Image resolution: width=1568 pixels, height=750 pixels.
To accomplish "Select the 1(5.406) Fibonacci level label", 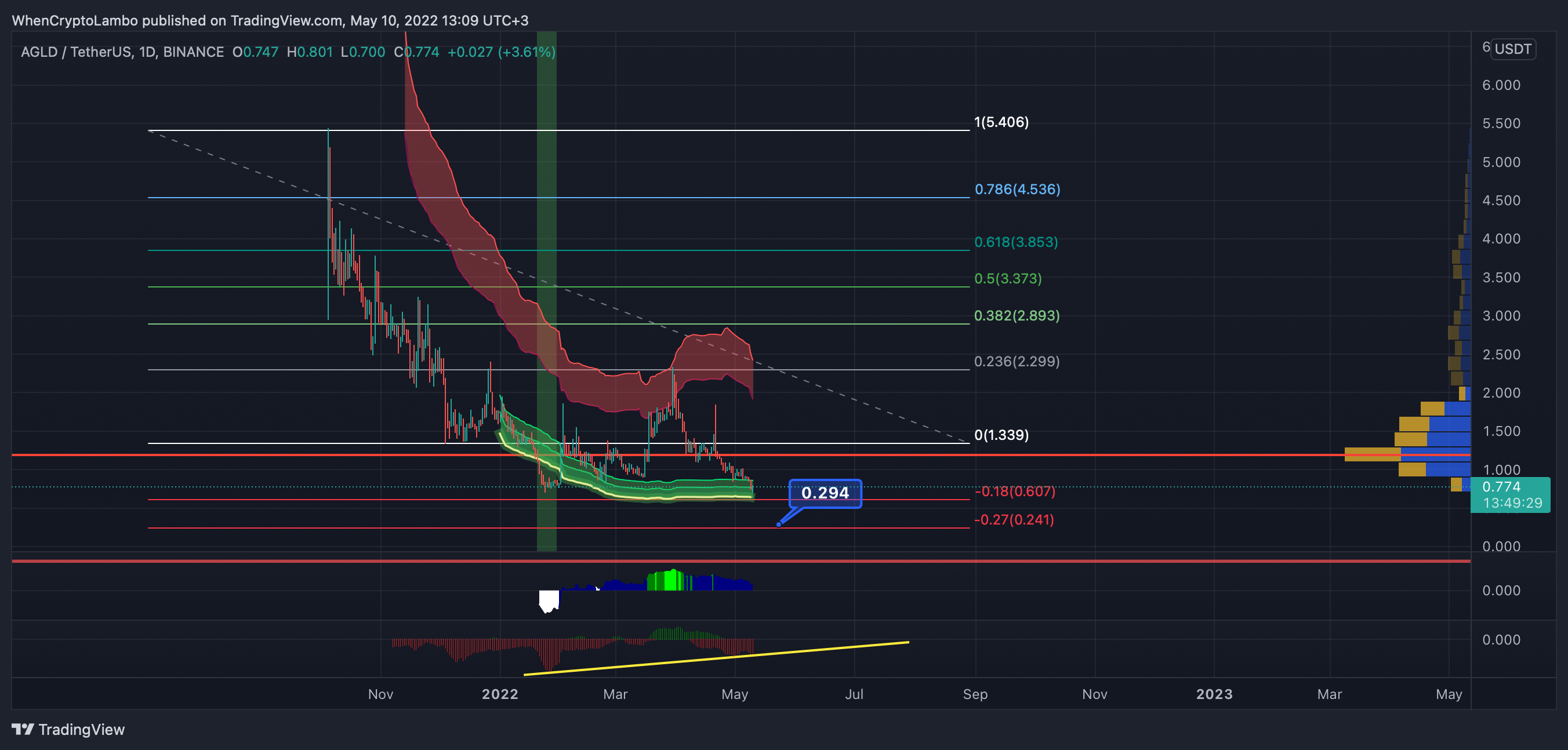I will (1001, 122).
